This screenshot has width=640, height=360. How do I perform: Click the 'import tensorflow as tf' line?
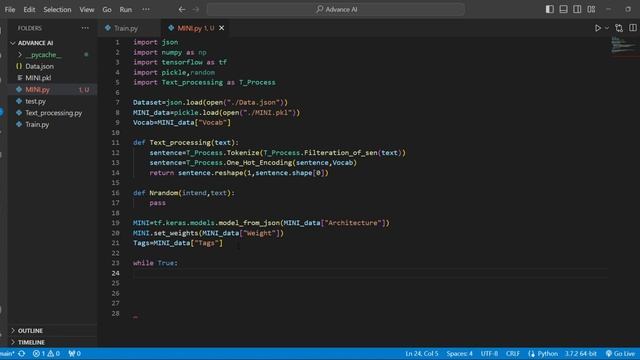tap(180, 62)
